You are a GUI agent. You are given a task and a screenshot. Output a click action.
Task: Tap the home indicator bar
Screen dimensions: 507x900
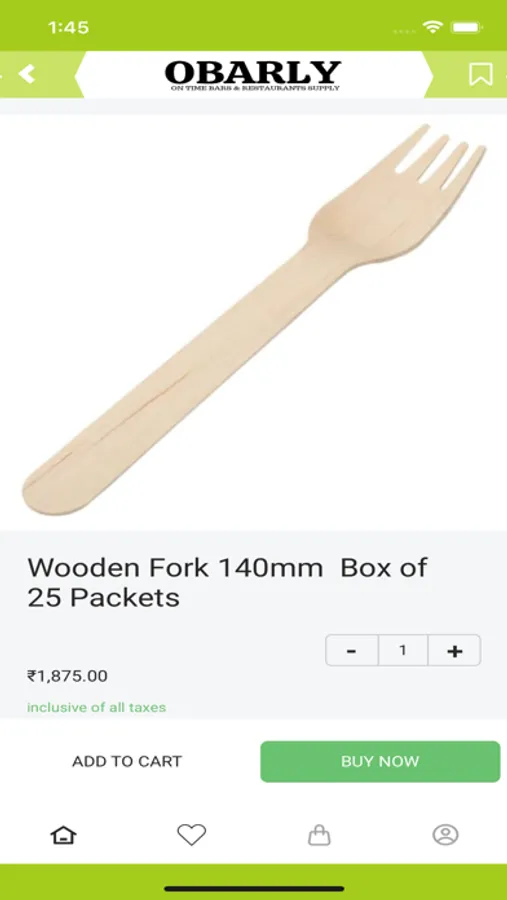[254, 889]
